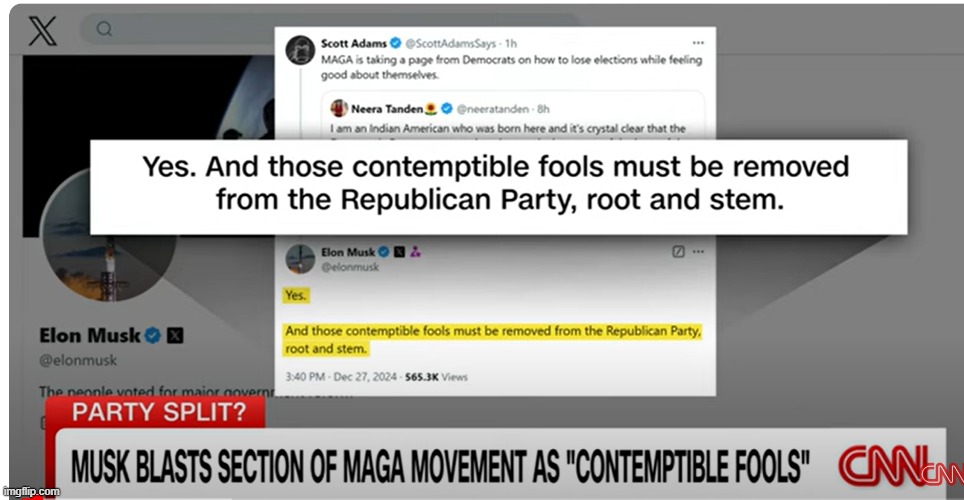Click the search magnifier icon
Viewport: 964px width, 500px height.
[105, 29]
